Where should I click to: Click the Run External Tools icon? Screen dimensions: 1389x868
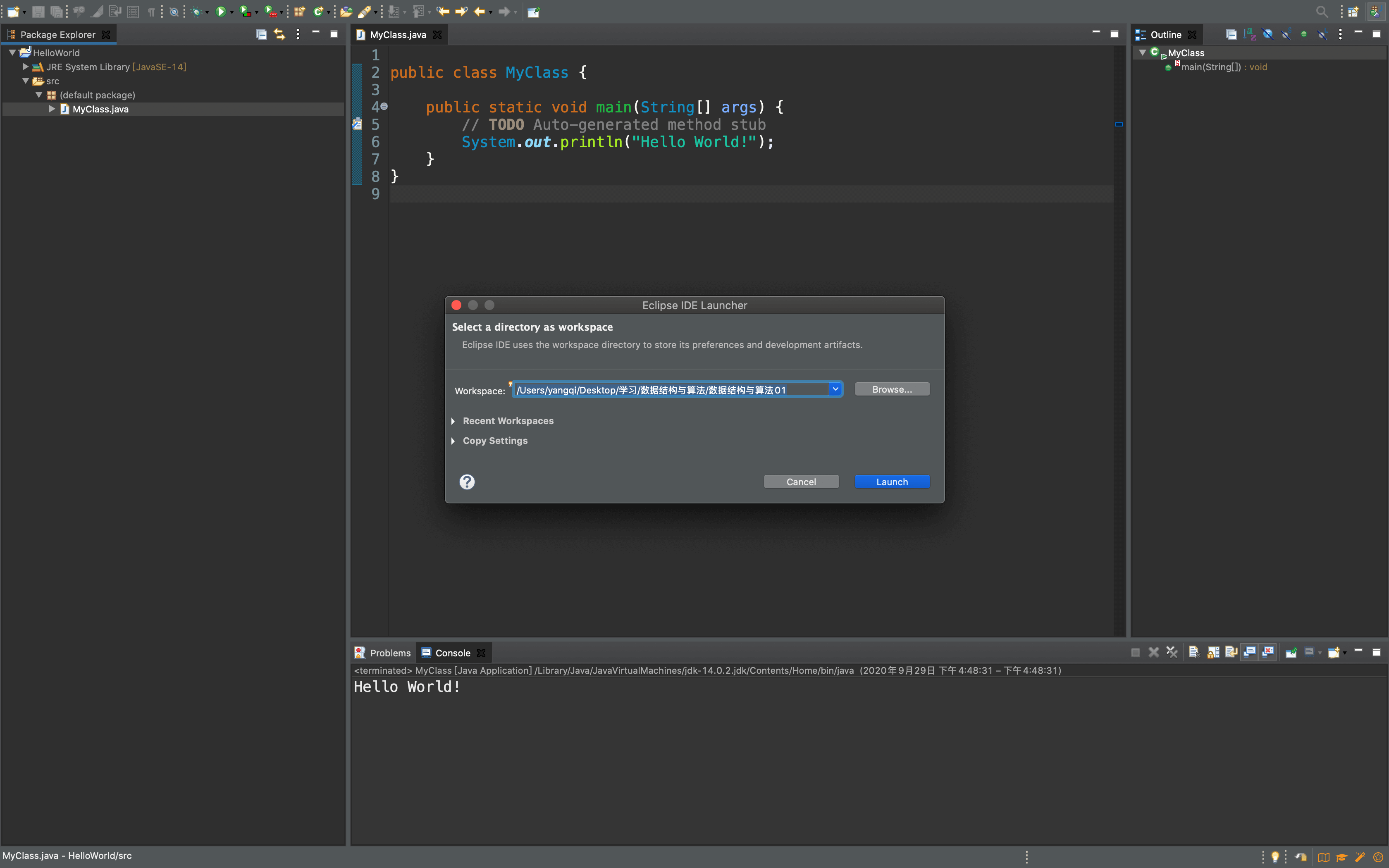click(270, 12)
